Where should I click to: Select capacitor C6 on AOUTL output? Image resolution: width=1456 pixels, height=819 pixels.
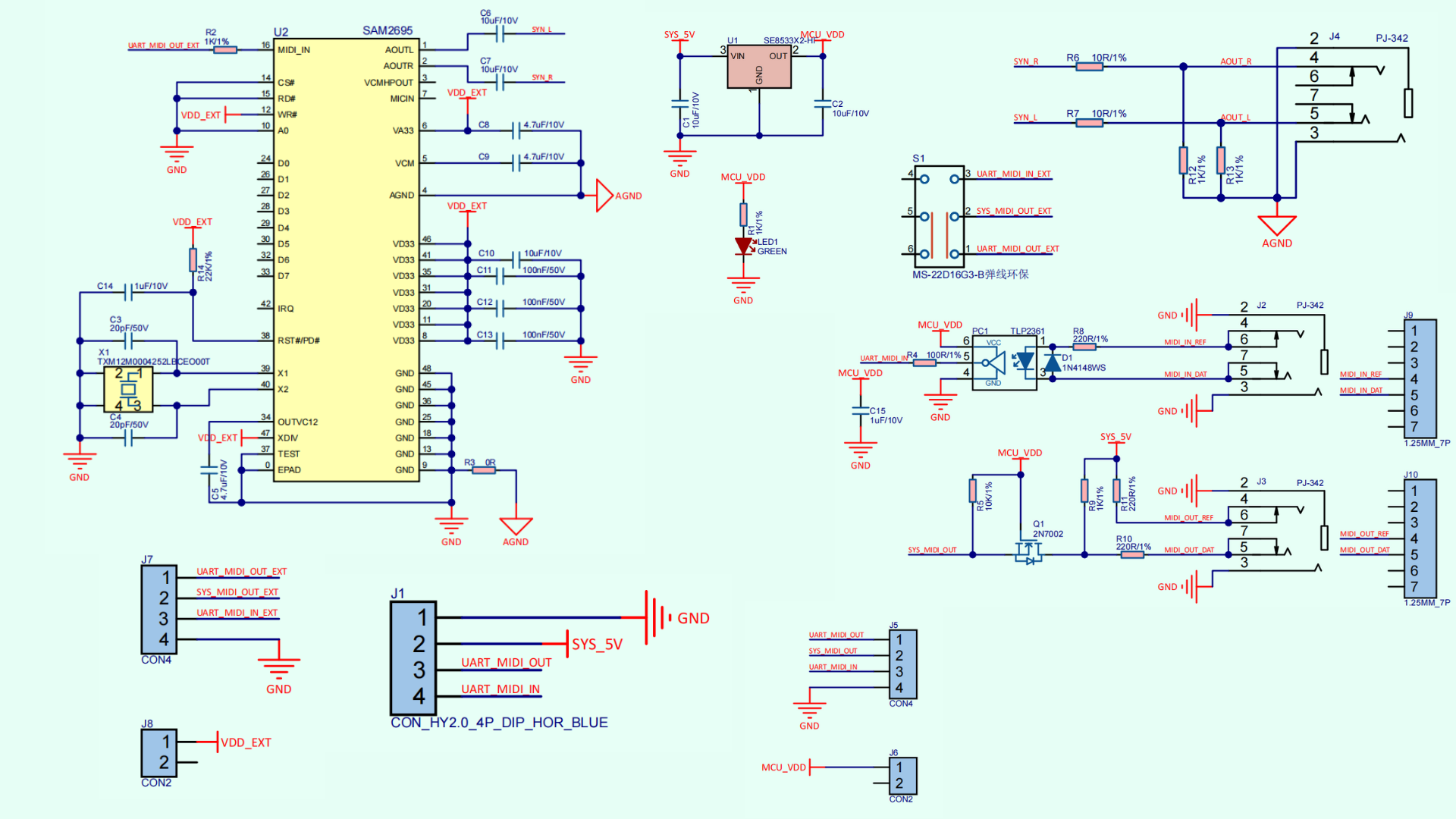pyautogui.click(x=500, y=34)
